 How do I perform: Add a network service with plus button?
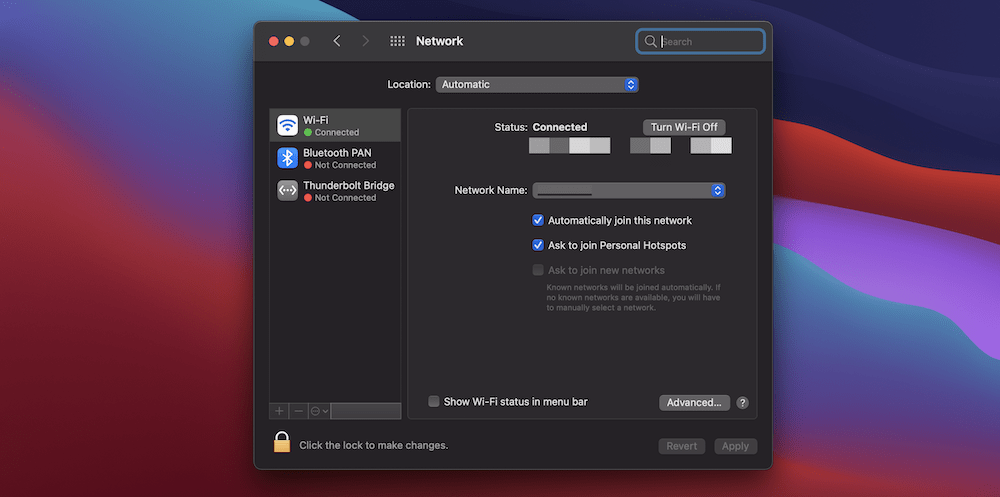[x=279, y=411]
